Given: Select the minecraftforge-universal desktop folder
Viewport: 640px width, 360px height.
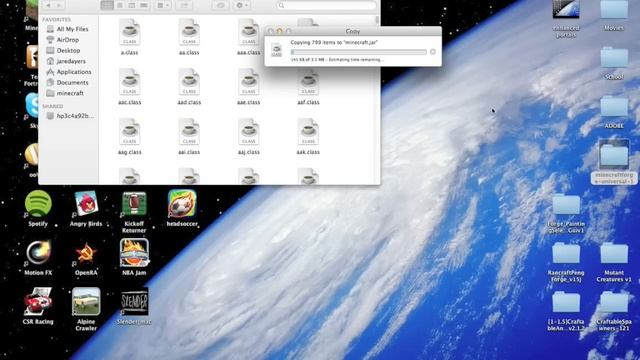Looking at the screenshot, I should [614, 156].
